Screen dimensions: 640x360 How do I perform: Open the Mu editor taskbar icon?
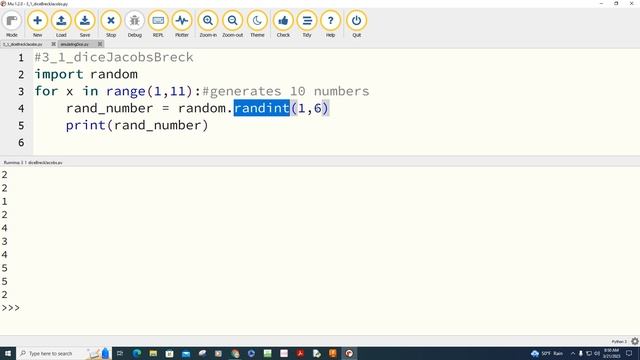pyautogui.click(x=349, y=353)
